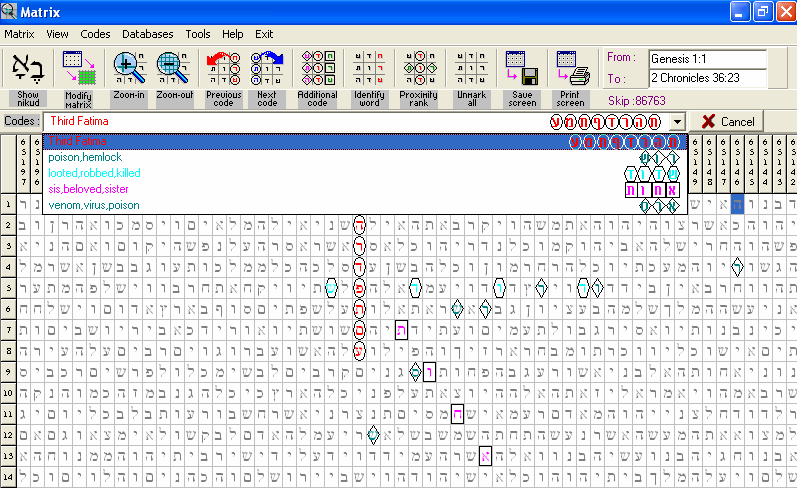Select 'poison,hemlock' from the codes list
This screenshot has height=488, width=797.
(x=85, y=157)
